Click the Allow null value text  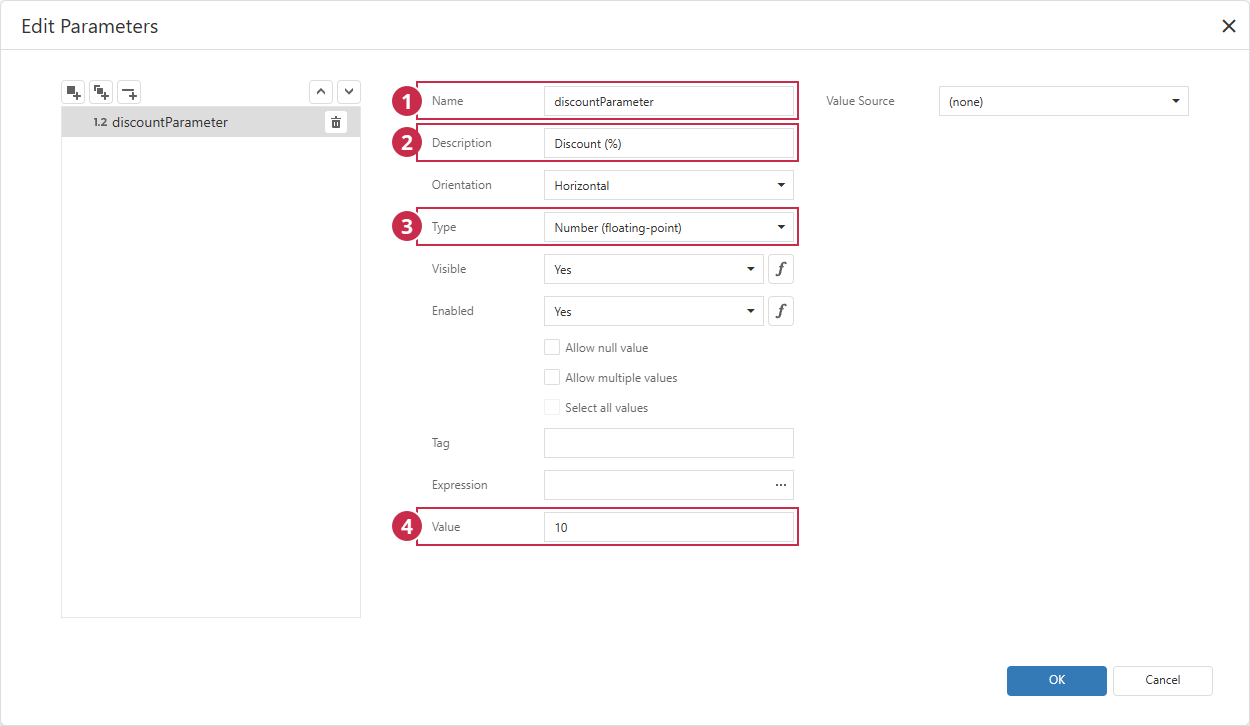[x=607, y=348]
